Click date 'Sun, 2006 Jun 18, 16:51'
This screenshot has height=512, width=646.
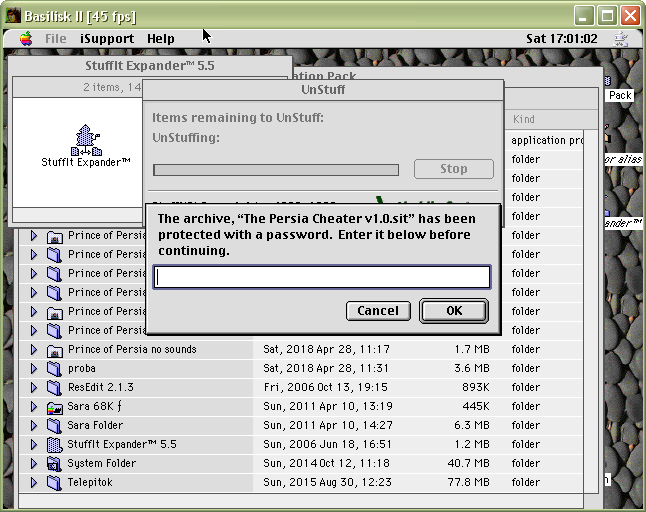[327, 444]
